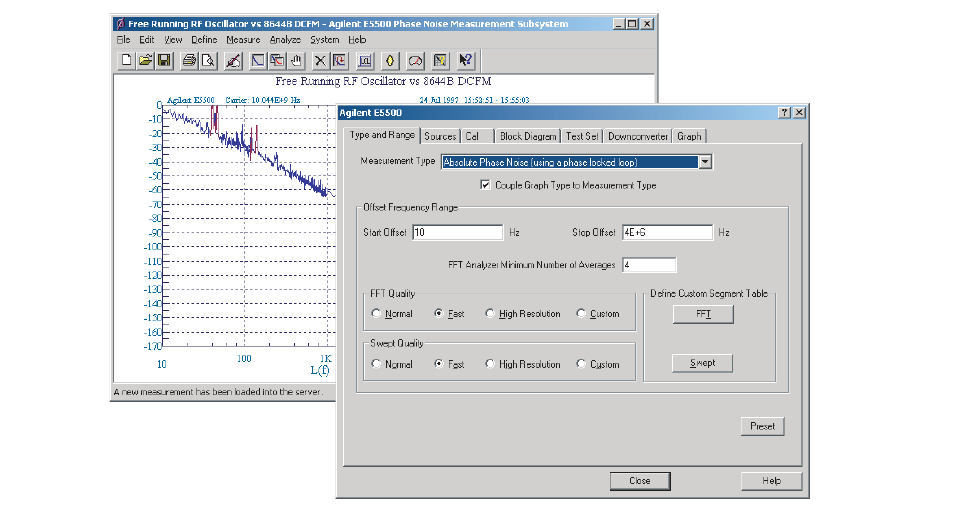
Task: Click the context help arrow icon
Action: coord(465,60)
